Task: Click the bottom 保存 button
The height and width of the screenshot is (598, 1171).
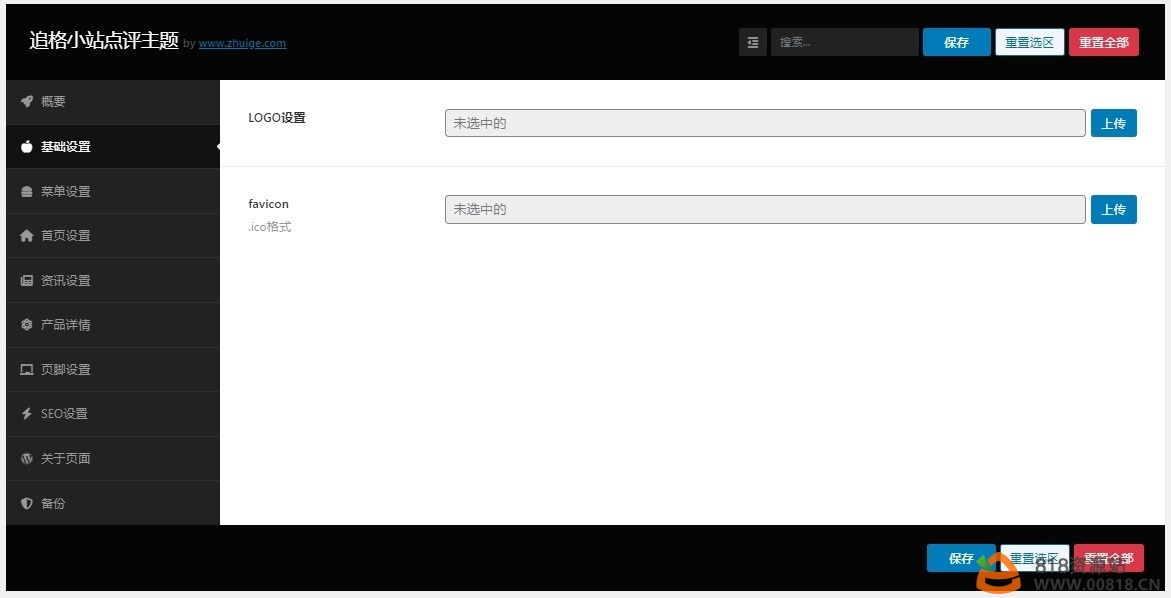Action: click(961, 558)
